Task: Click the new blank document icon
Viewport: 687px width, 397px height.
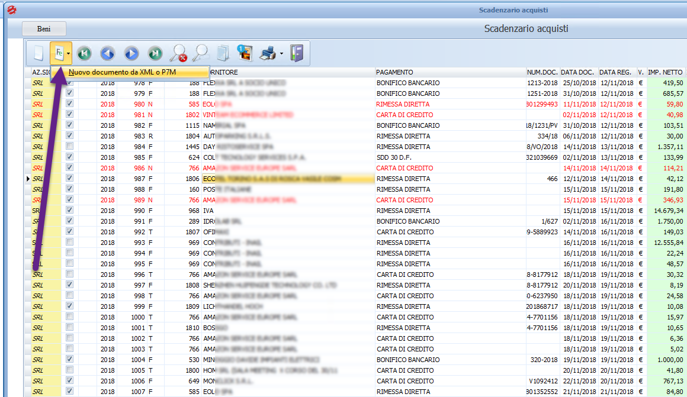Action: coord(39,53)
